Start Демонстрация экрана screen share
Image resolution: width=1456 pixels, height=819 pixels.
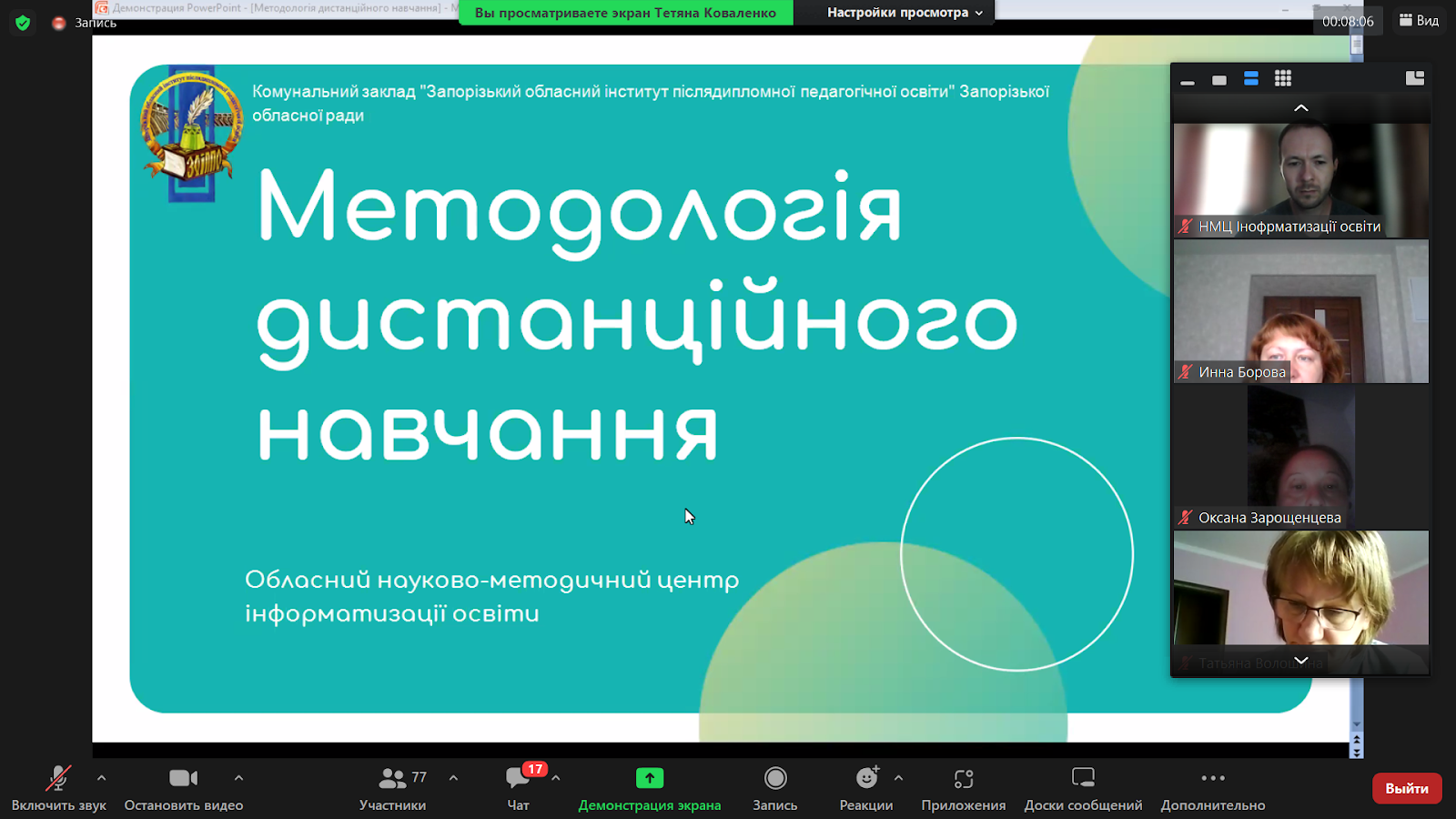click(x=650, y=788)
